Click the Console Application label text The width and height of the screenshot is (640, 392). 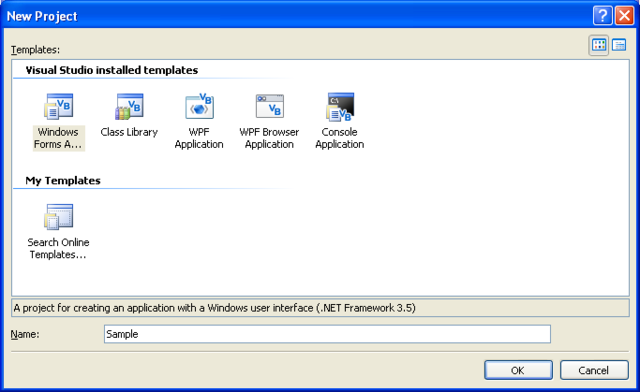point(340,138)
